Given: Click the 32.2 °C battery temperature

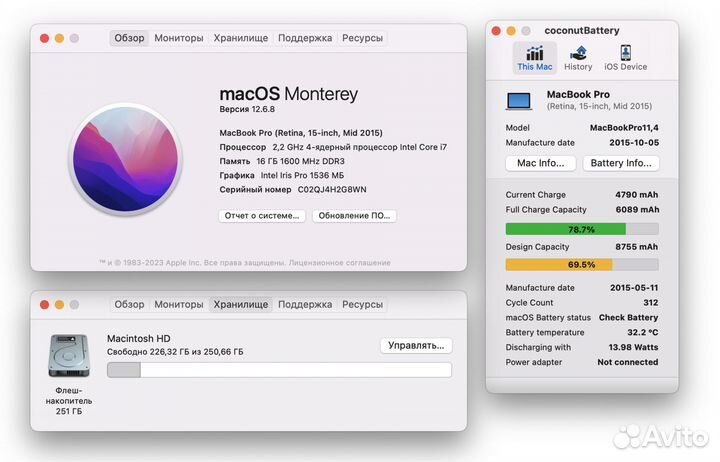Looking at the screenshot, I should point(642,332).
